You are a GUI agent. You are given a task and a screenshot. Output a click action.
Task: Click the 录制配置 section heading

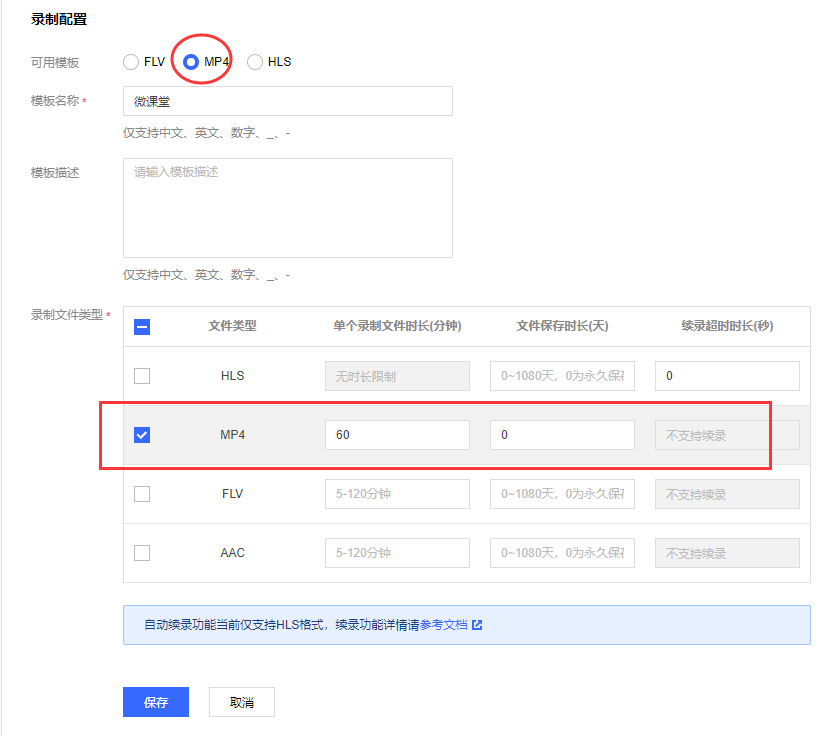pos(59,19)
